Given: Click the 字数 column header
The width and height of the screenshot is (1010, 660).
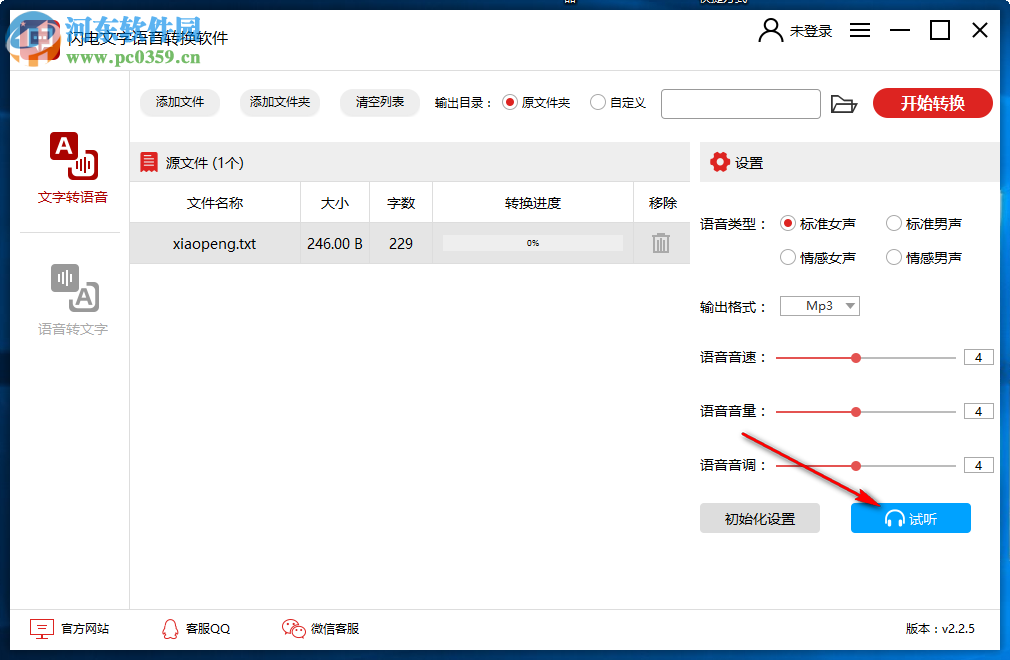Looking at the screenshot, I should 401,203.
